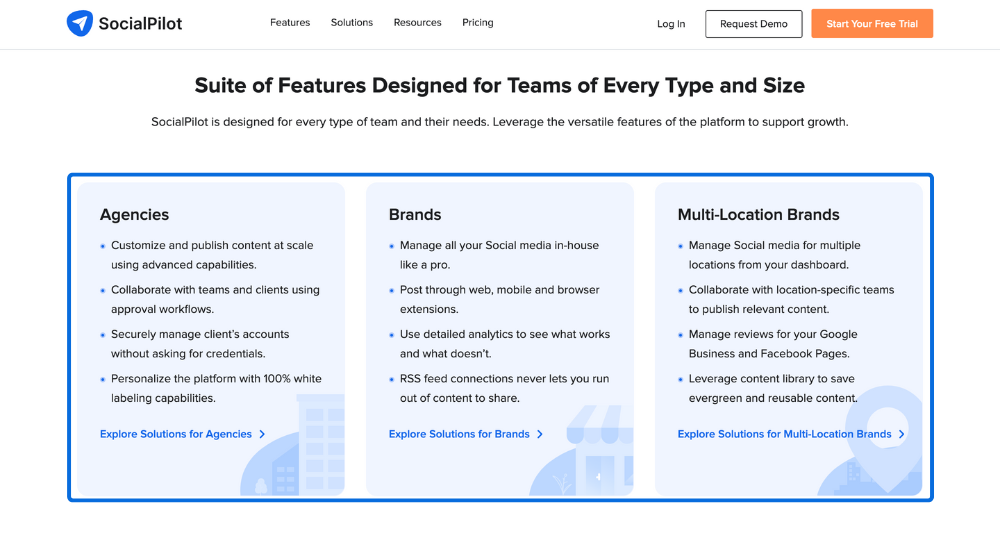Click 'Collaborate with location-specific teams' bullet
The height and width of the screenshot is (550, 1000).
click(x=791, y=299)
